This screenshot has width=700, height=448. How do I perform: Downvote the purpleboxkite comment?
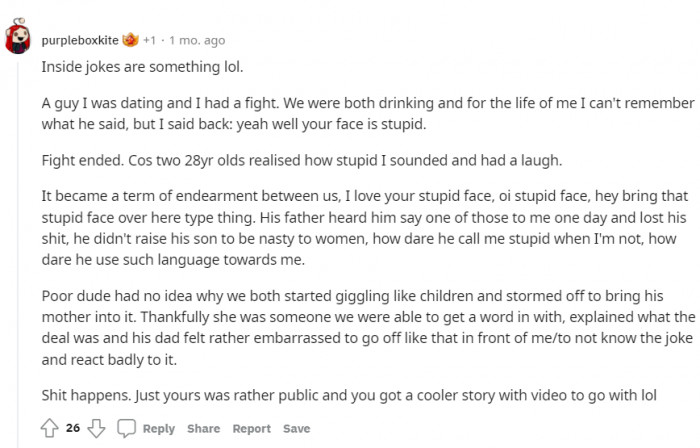(x=96, y=428)
